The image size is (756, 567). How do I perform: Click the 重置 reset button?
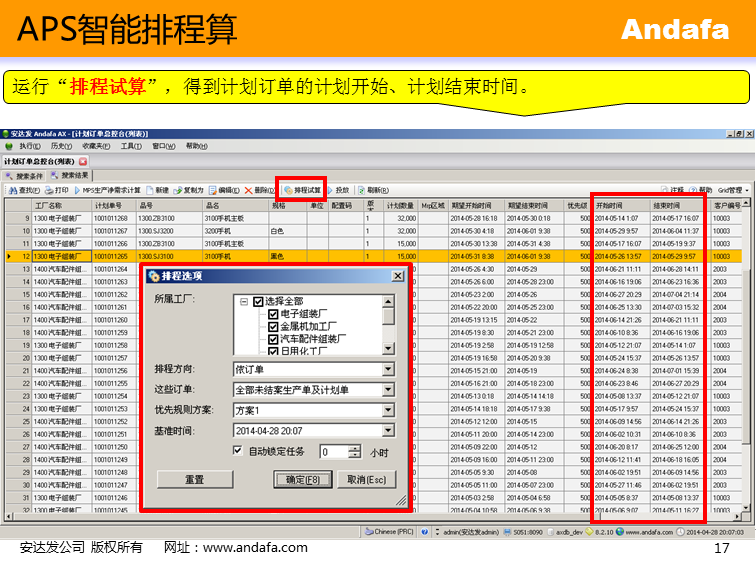pyautogui.click(x=195, y=479)
